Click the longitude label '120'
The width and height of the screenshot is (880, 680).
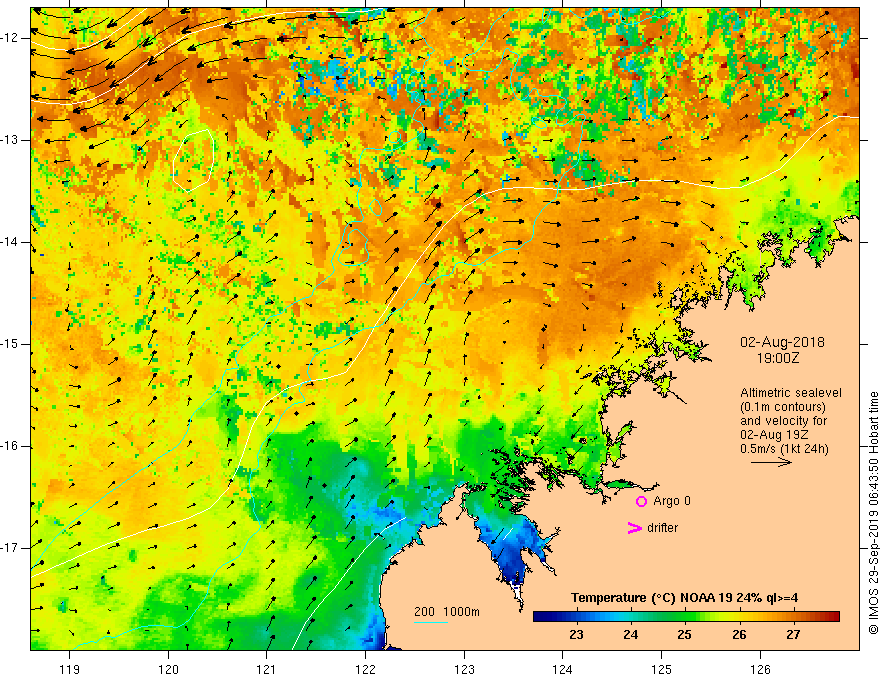tap(168, 669)
